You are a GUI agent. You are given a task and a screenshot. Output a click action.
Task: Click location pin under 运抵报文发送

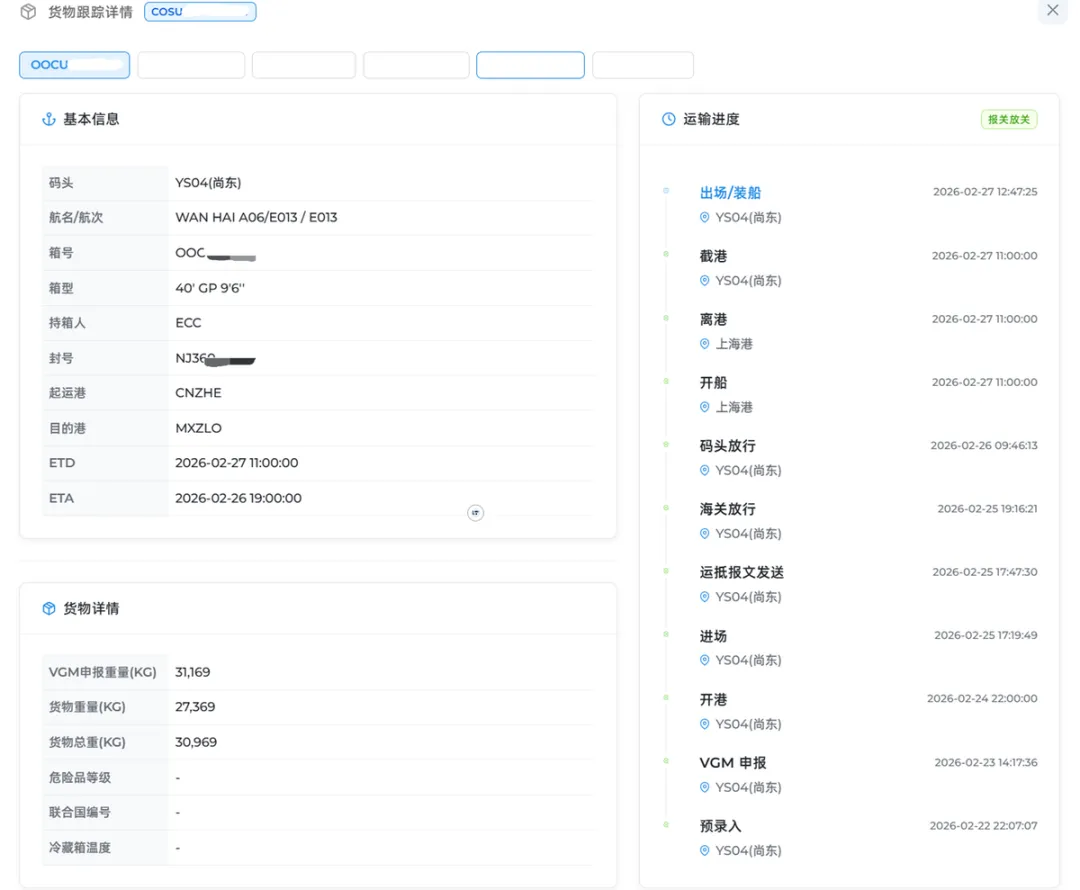(x=705, y=597)
